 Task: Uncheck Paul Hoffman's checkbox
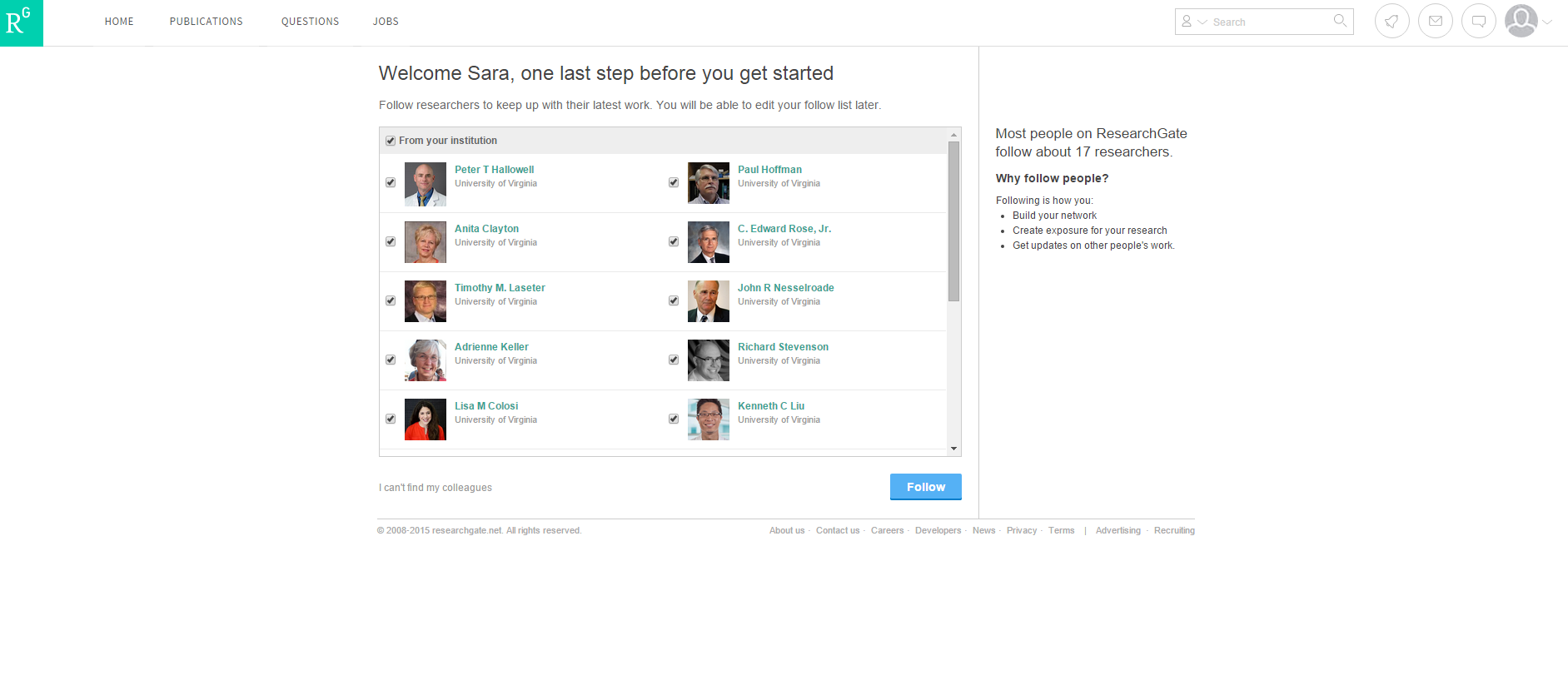(674, 182)
